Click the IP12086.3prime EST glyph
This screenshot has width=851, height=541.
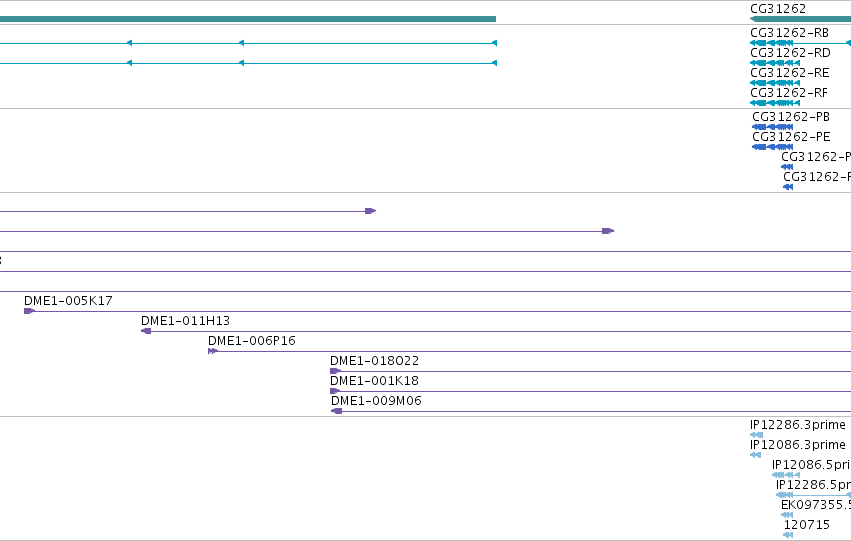[755, 455]
